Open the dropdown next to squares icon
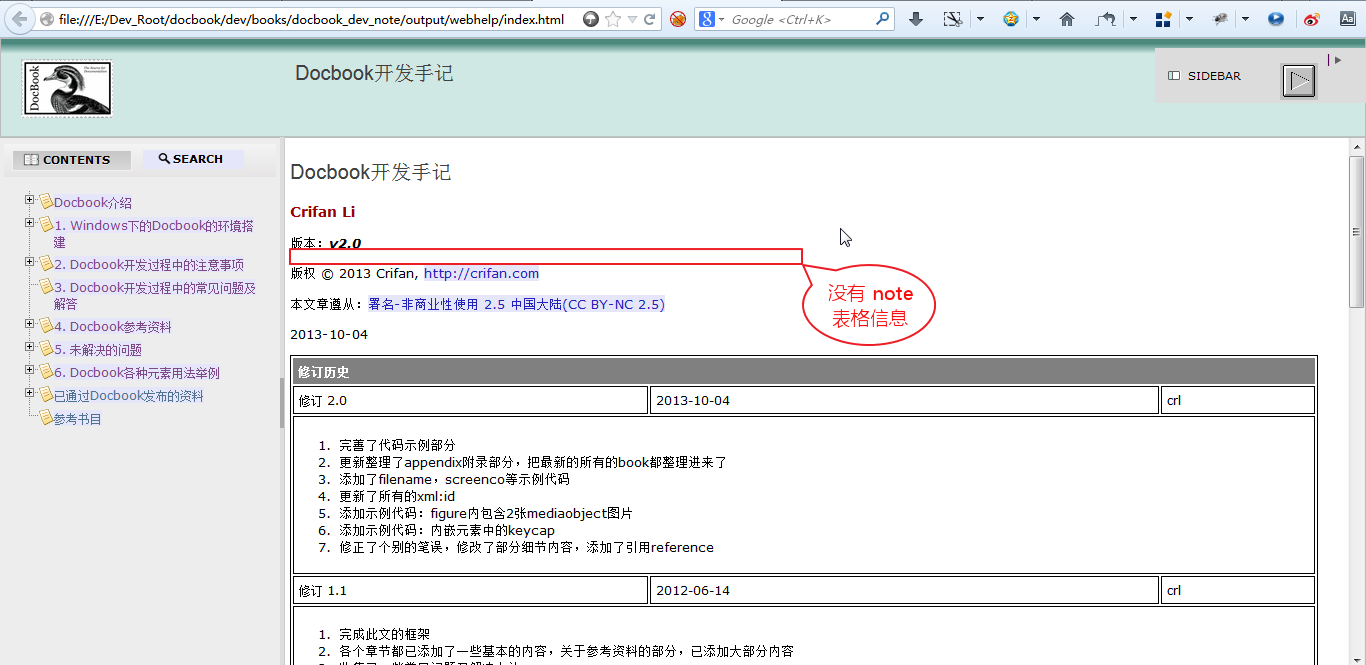The width and height of the screenshot is (1366, 665). pyautogui.click(x=1189, y=19)
